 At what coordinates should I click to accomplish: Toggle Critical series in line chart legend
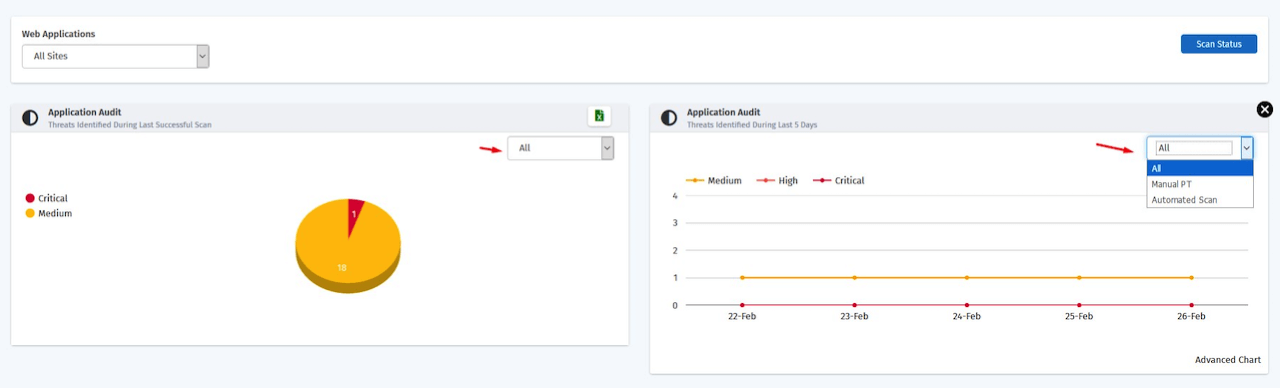(838, 181)
